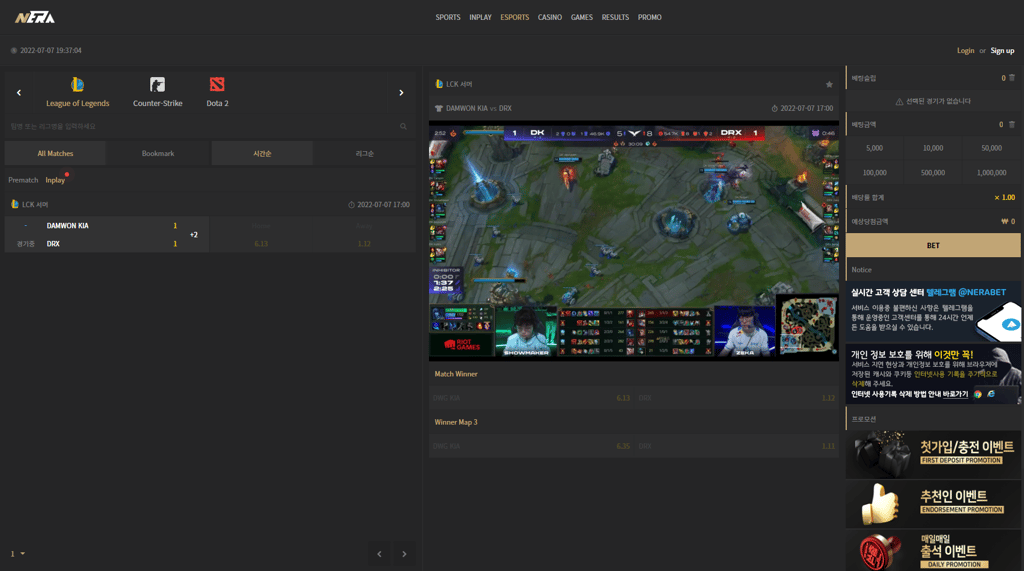Click the Notice section heading

[x=861, y=270]
